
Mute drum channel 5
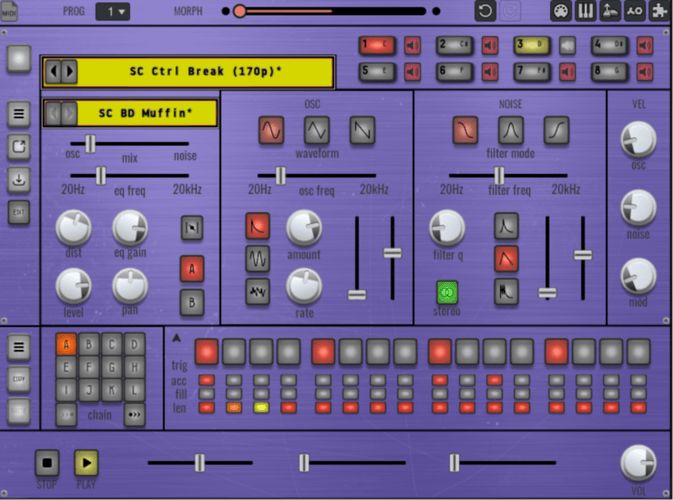click(x=412, y=72)
